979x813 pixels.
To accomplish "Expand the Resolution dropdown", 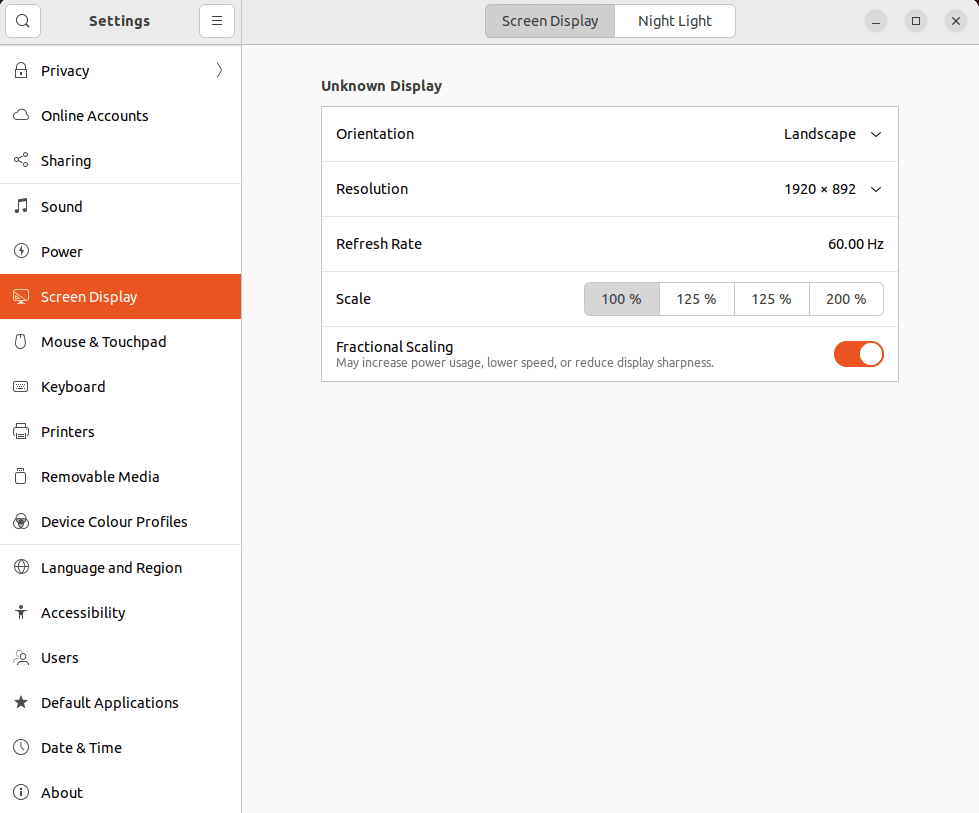I will [832, 189].
